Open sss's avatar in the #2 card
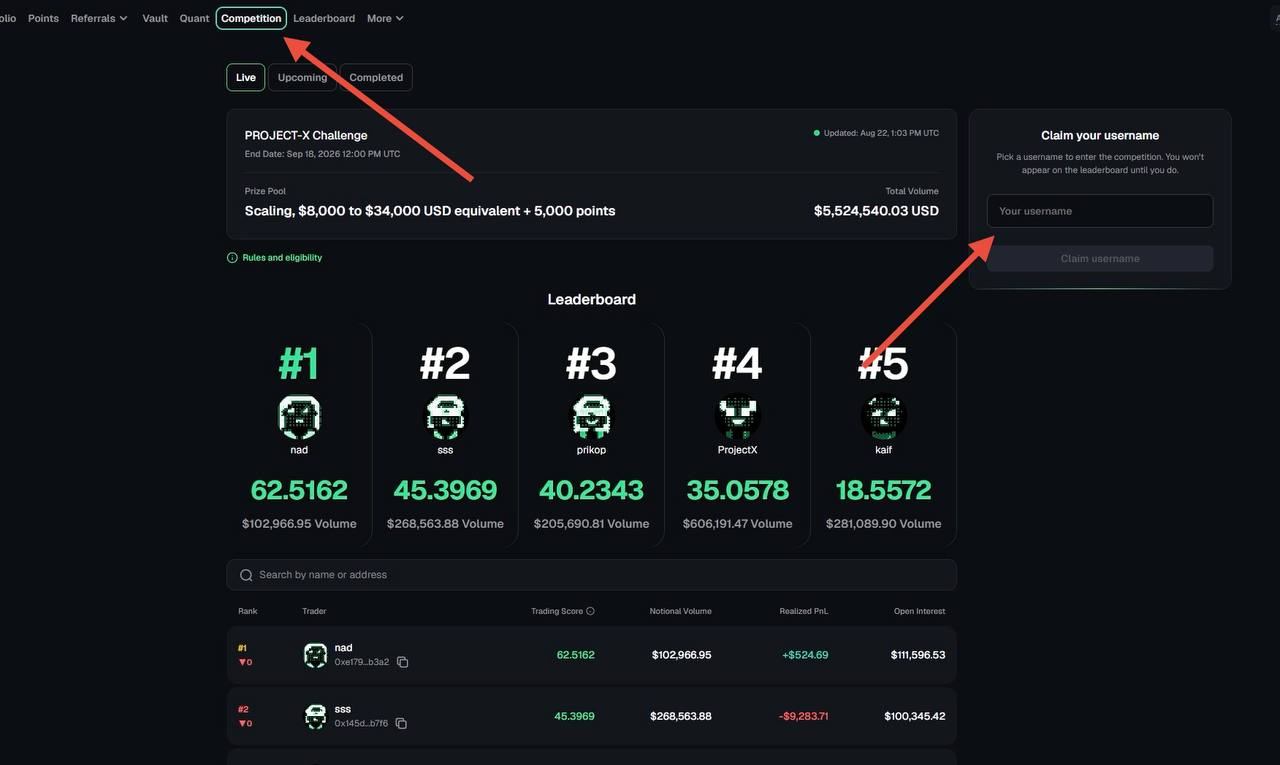1280x765 pixels. click(445, 417)
